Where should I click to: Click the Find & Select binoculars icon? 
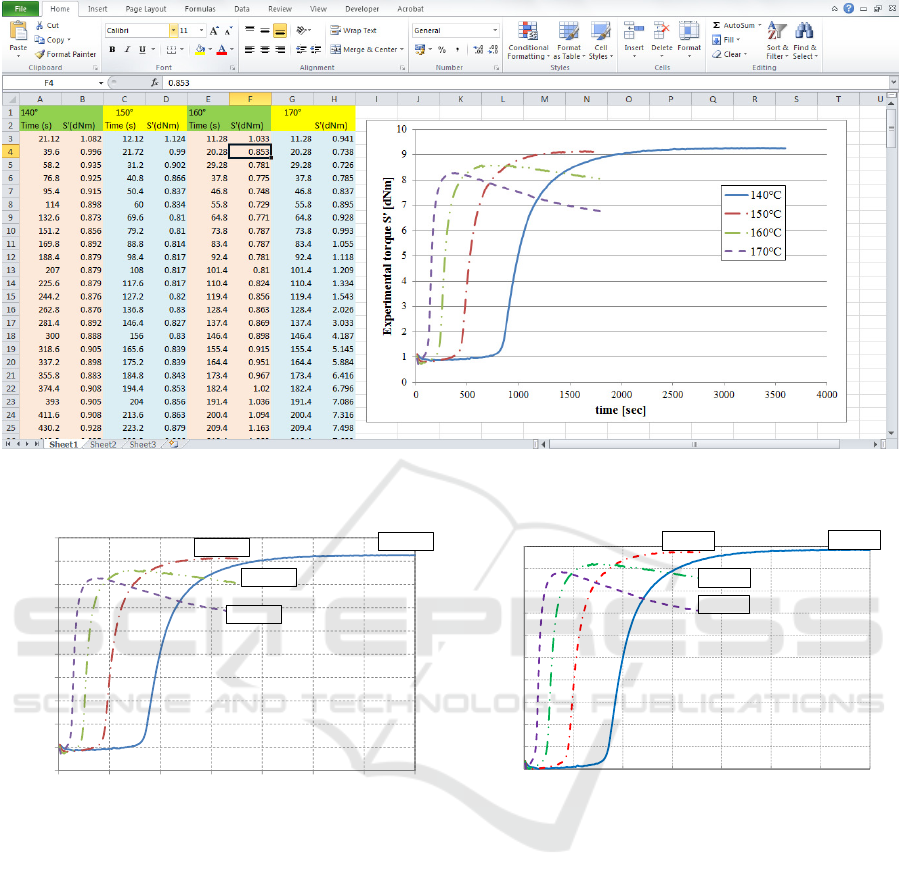[805, 31]
